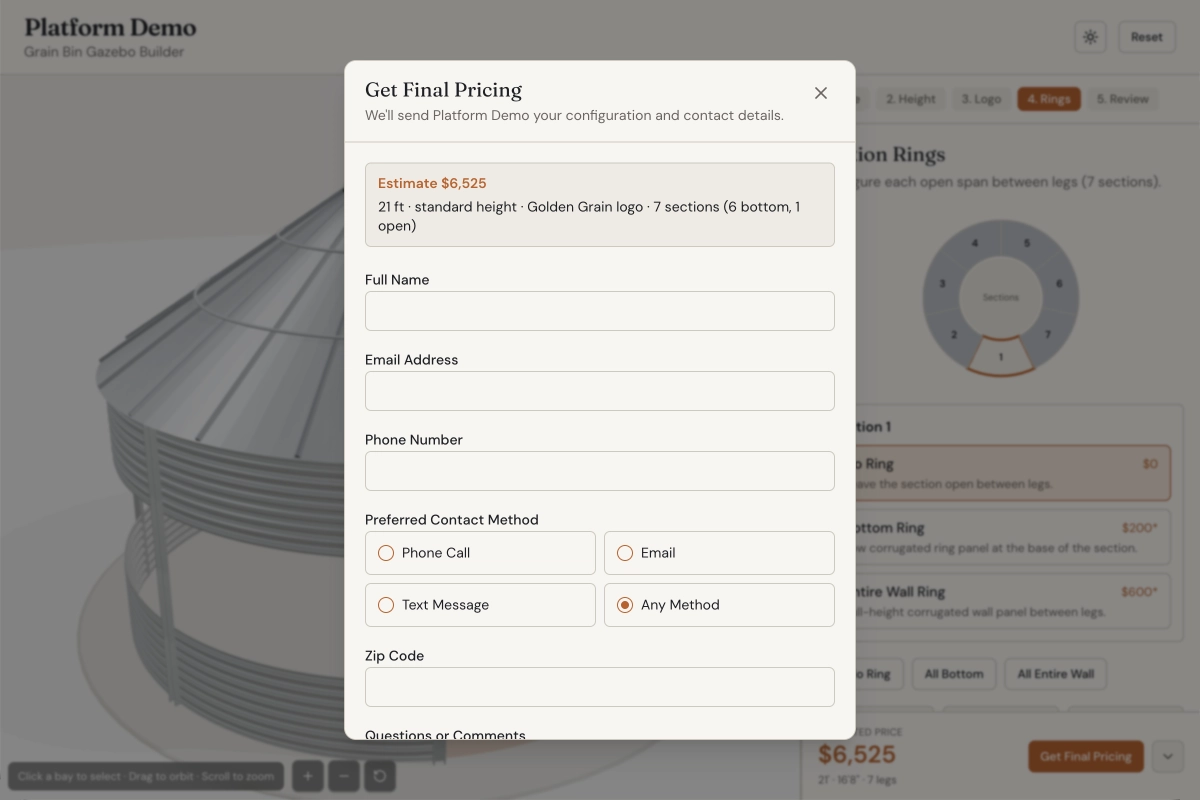The width and height of the screenshot is (1200, 800).
Task: Apply All Entire Wall to every section
Action: 1056,674
